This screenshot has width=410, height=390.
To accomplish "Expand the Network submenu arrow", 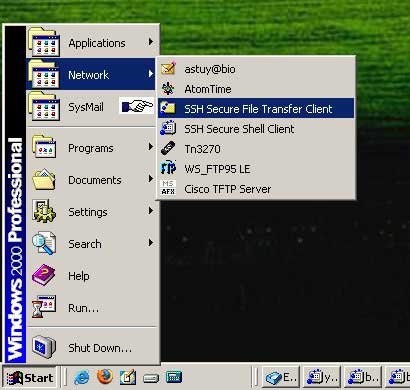I will pos(151,74).
